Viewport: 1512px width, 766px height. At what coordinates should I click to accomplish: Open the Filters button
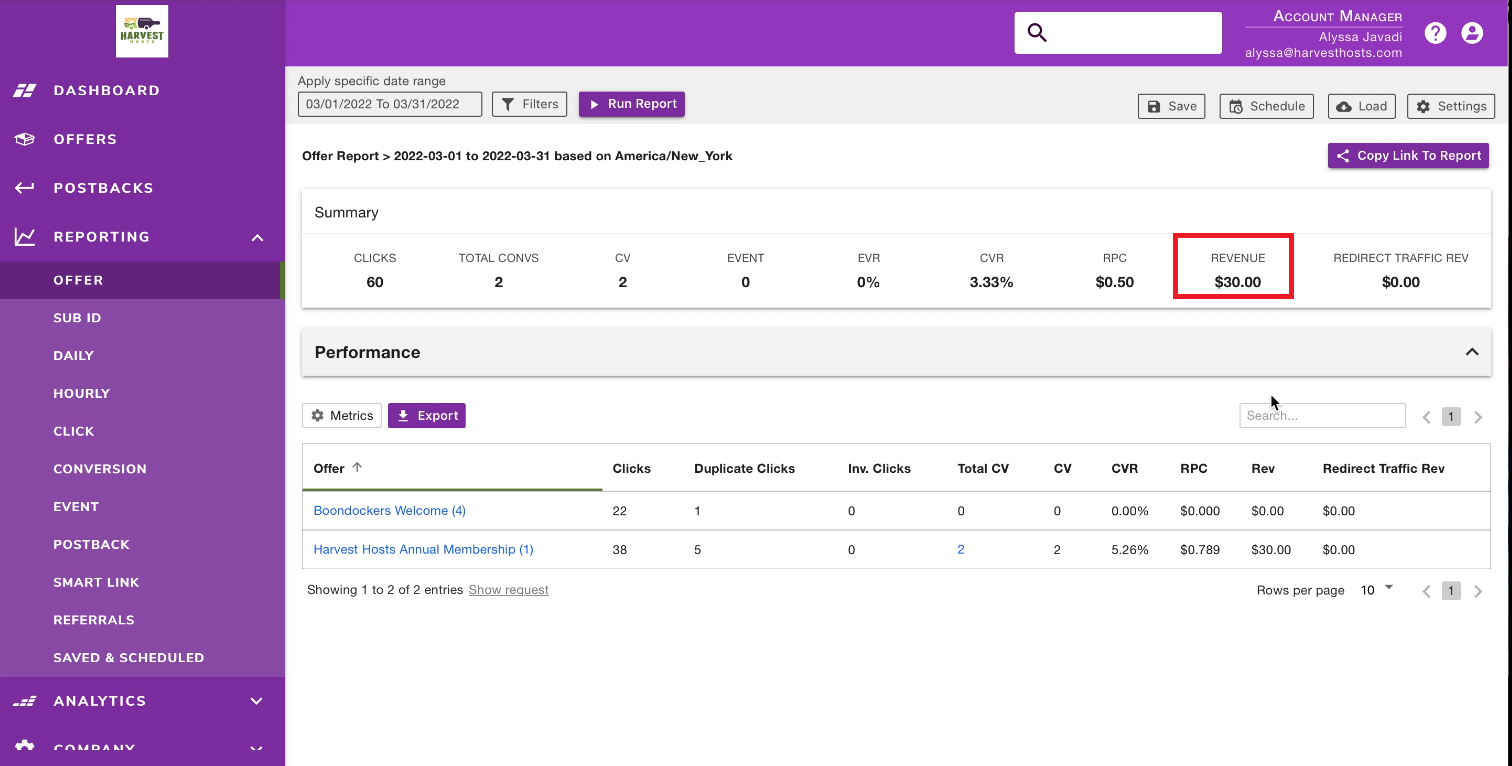click(530, 104)
